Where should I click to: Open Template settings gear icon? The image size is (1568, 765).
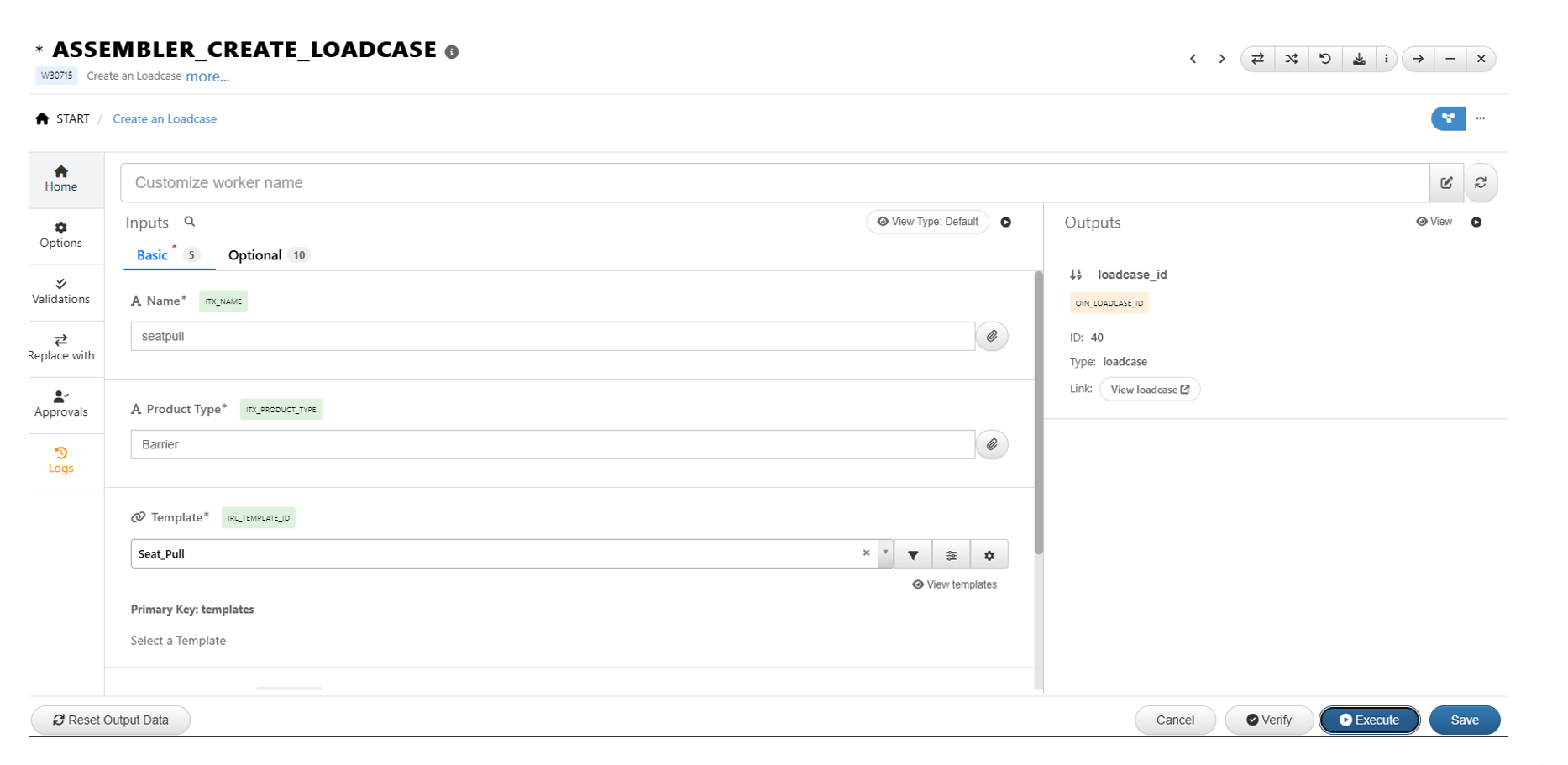coord(989,555)
